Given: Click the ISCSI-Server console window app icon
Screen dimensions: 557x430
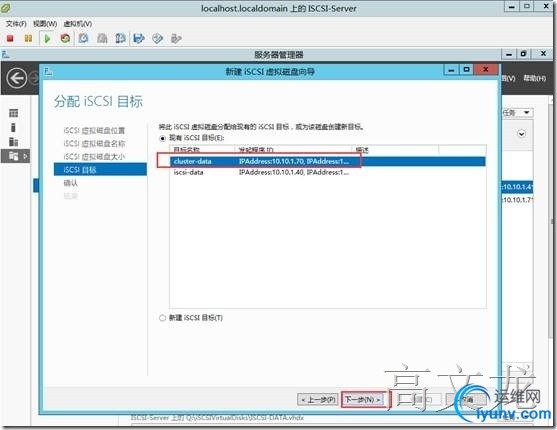Looking at the screenshot, I should click(x=6, y=7).
